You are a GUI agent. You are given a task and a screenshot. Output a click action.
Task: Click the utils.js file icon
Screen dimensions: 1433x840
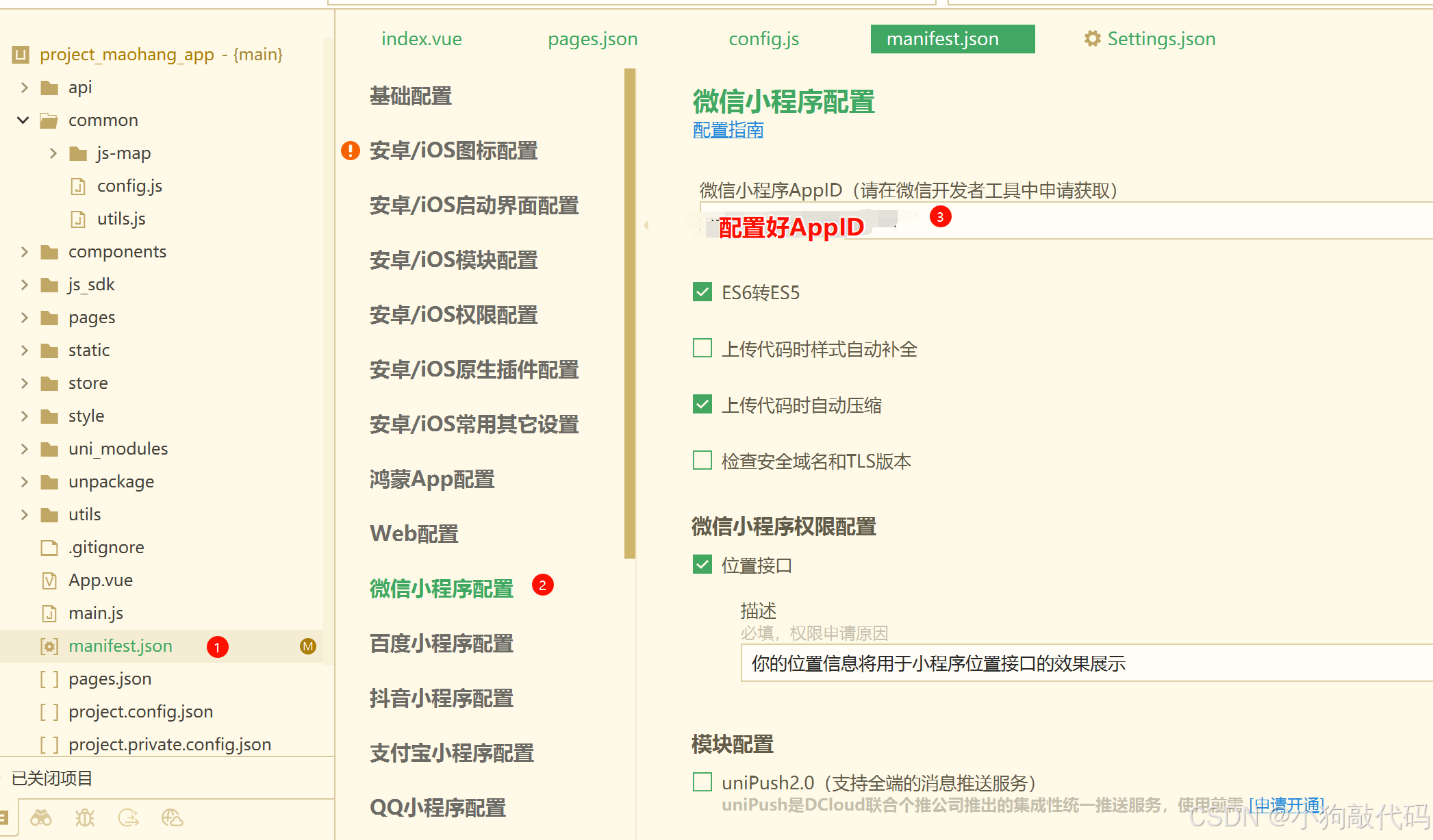78,219
